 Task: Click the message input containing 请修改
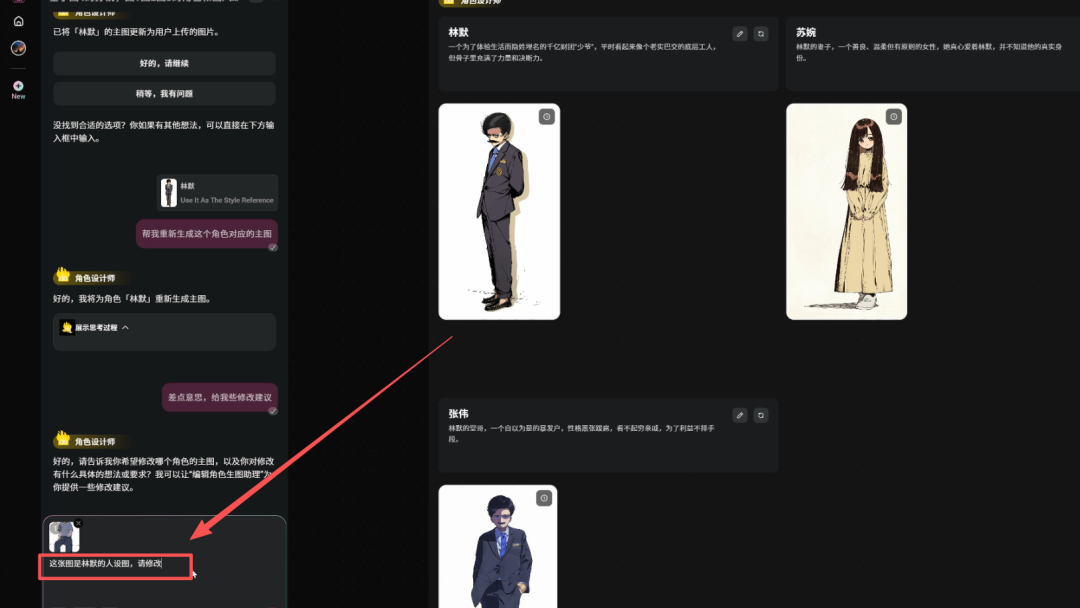click(x=114, y=566)
